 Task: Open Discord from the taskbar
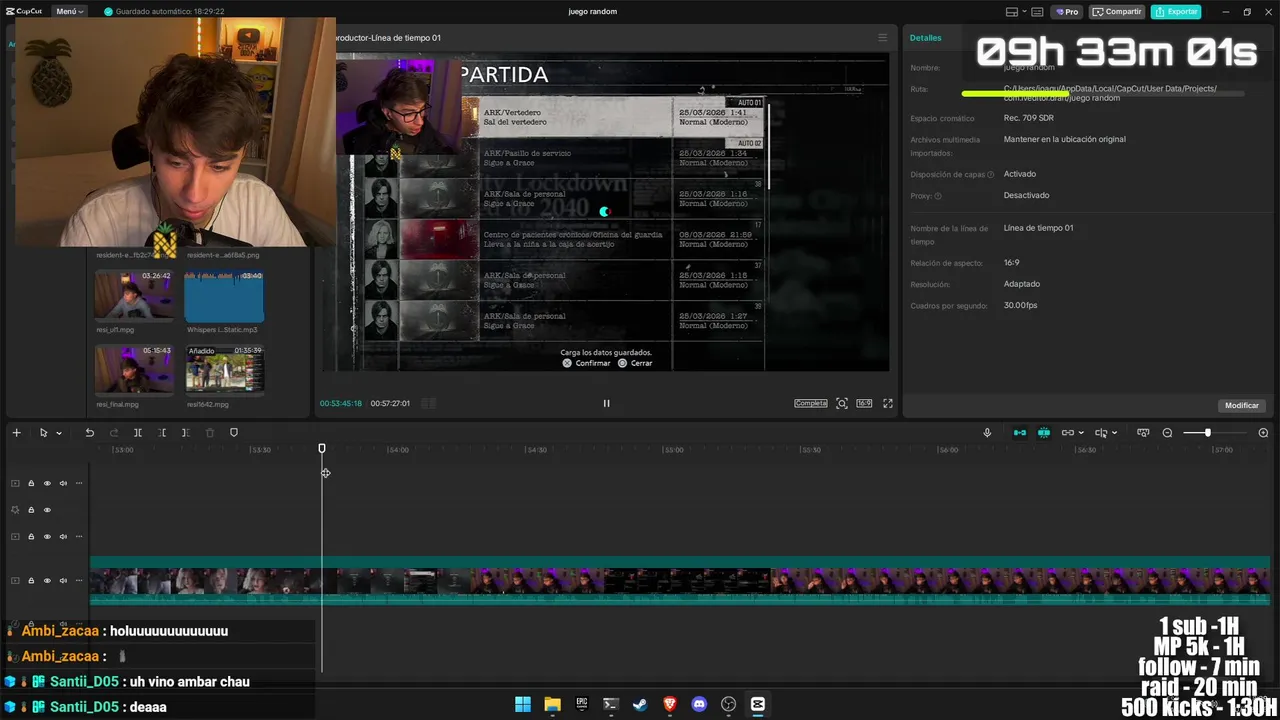click(x=699, y=704)
